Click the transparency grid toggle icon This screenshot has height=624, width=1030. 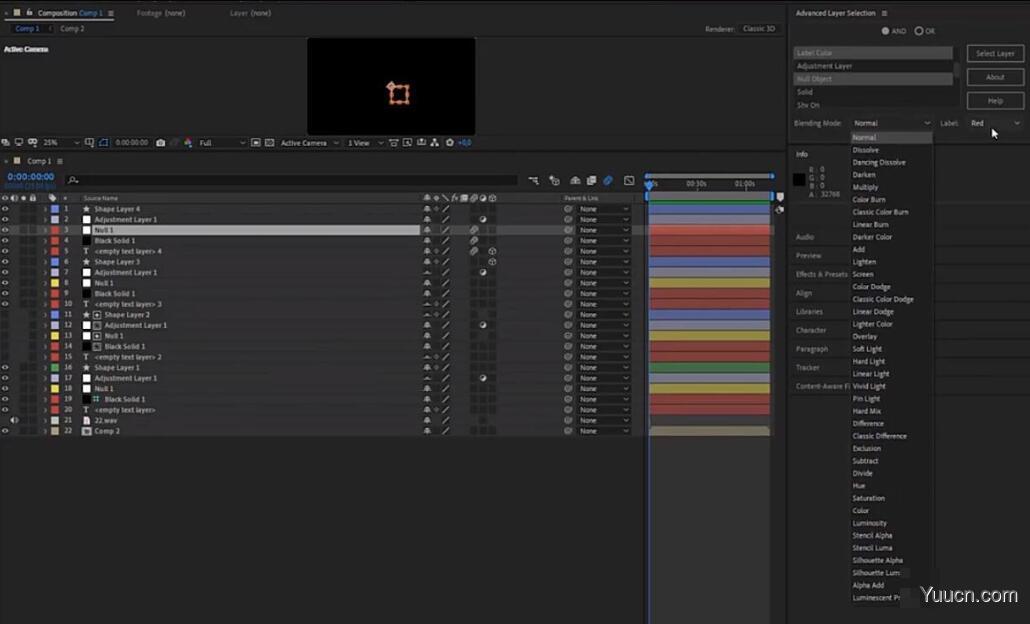pyautogui.click(x=269, y=143)
